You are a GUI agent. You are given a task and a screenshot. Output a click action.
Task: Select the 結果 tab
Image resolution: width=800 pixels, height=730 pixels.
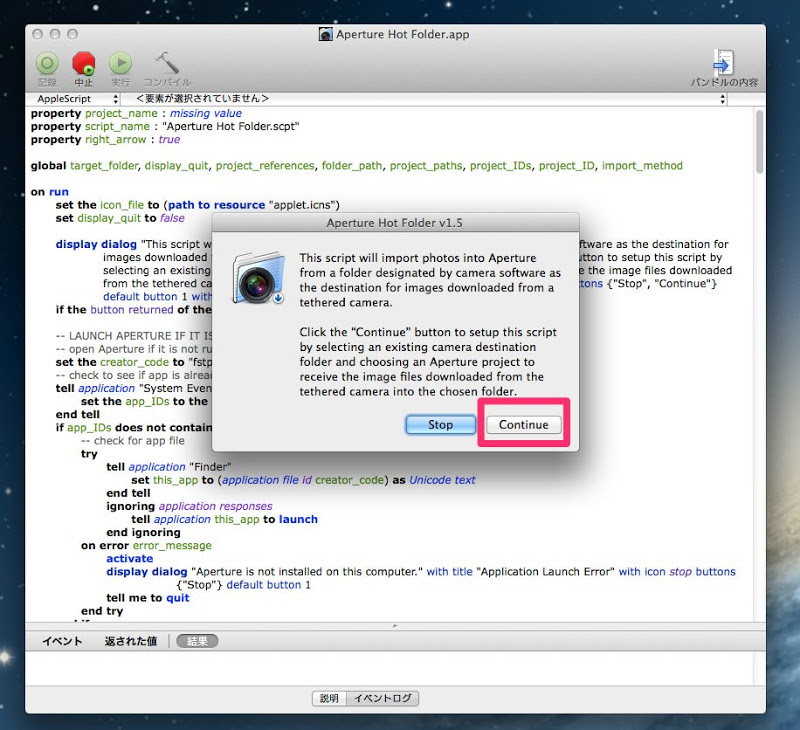pos(197,641)
